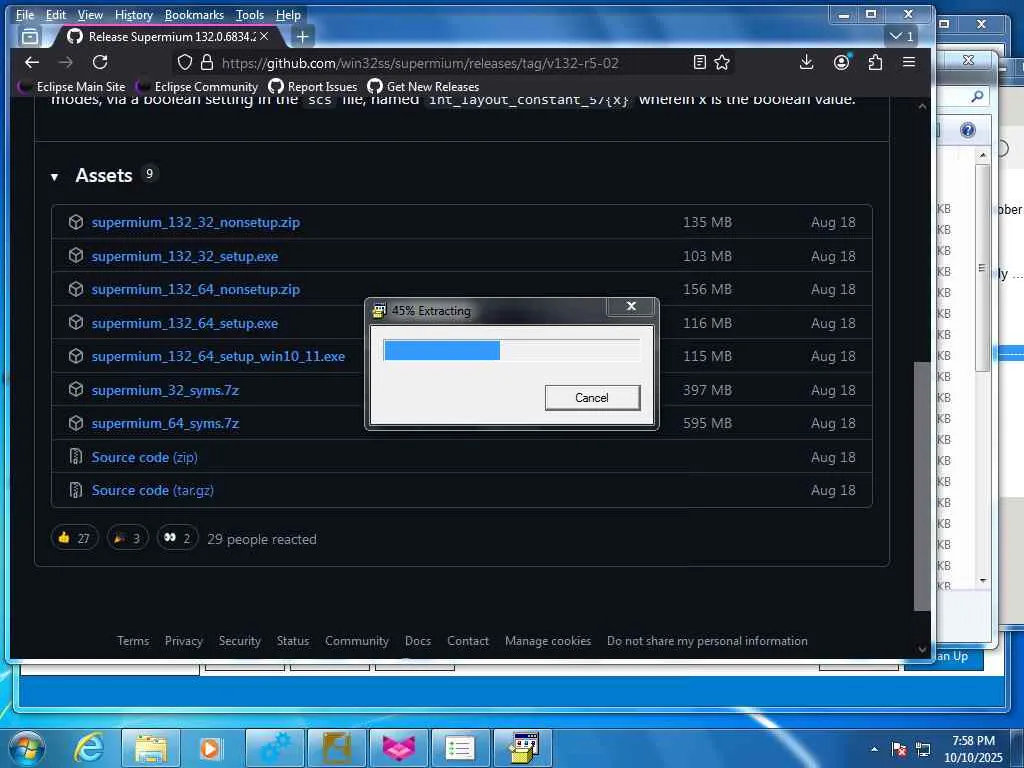Open the extensions puzzle icon
Image resolution: width=1024 pixels, height=768 pixels.
tap(875, 63)
